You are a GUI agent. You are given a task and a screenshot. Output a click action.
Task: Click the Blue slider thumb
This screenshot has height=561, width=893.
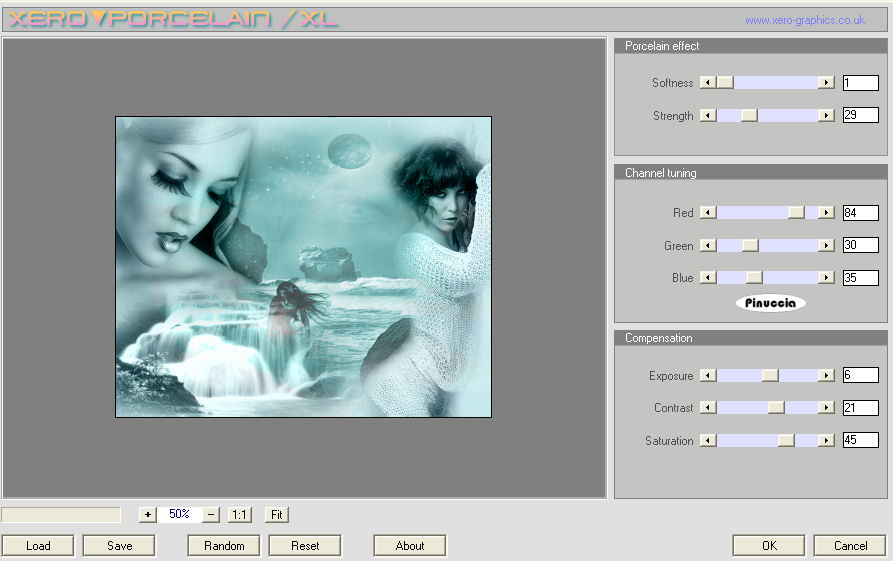click(x=754, y=277)
